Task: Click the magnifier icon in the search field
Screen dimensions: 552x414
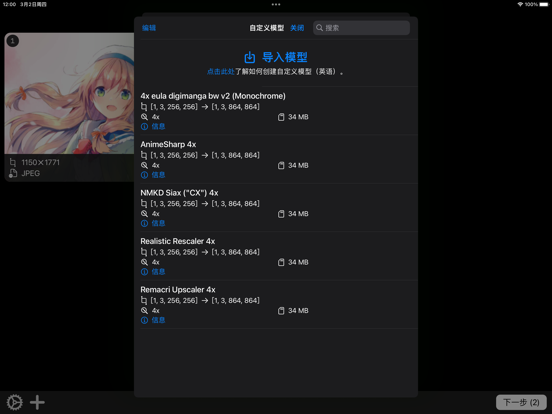Action: point(319,28)
